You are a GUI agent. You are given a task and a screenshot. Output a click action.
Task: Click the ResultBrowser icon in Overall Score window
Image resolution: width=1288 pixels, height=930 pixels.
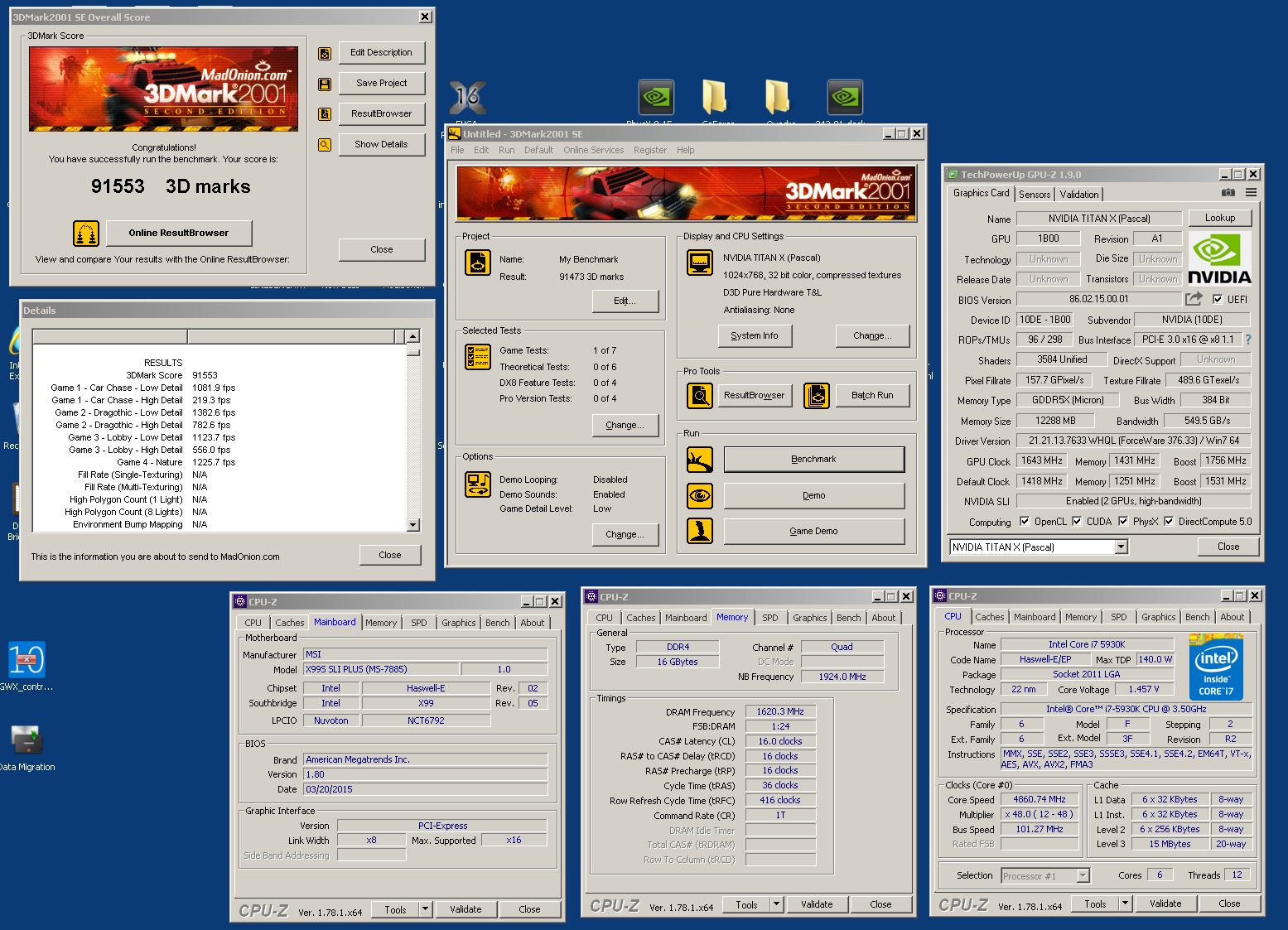(325, 114)
